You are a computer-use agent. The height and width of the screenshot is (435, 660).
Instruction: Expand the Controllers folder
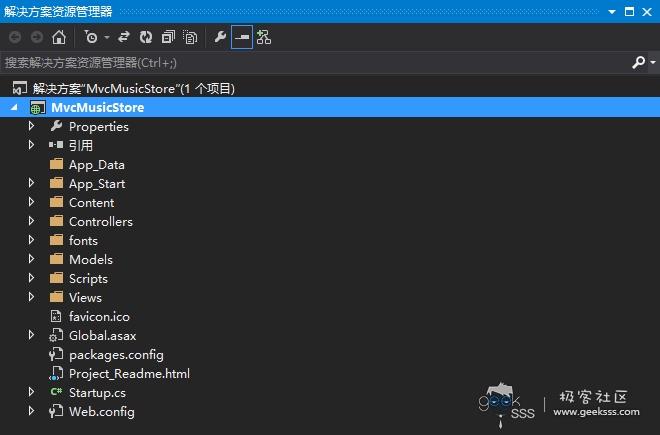click(x=31, y=221)
